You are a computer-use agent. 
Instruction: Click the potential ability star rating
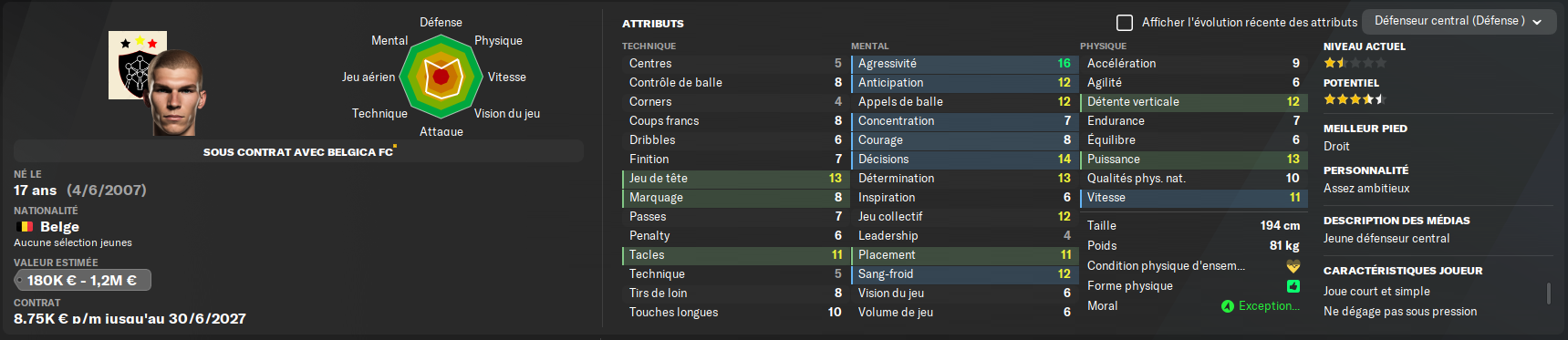point(1355,99)
